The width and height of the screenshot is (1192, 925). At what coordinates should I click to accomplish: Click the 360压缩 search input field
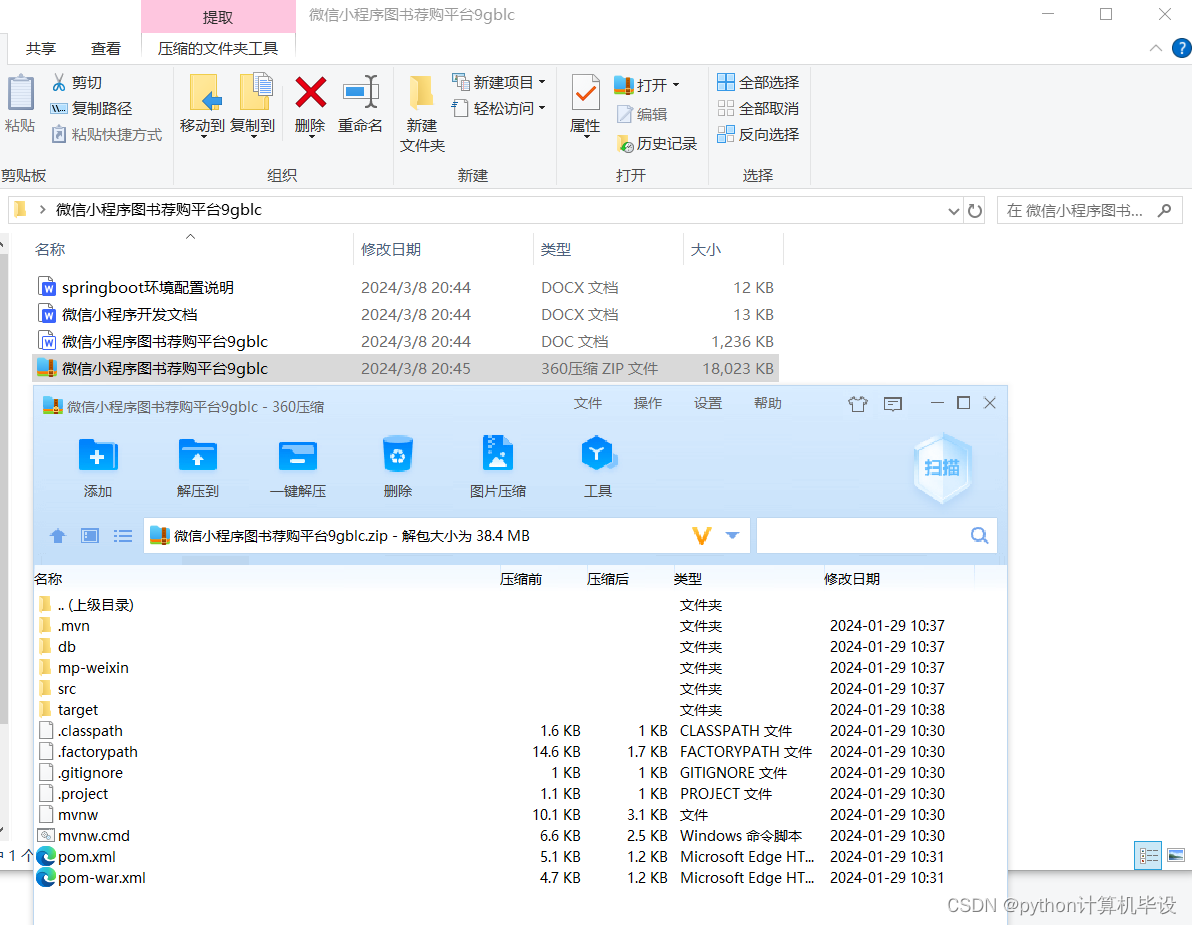click(863, 536)
